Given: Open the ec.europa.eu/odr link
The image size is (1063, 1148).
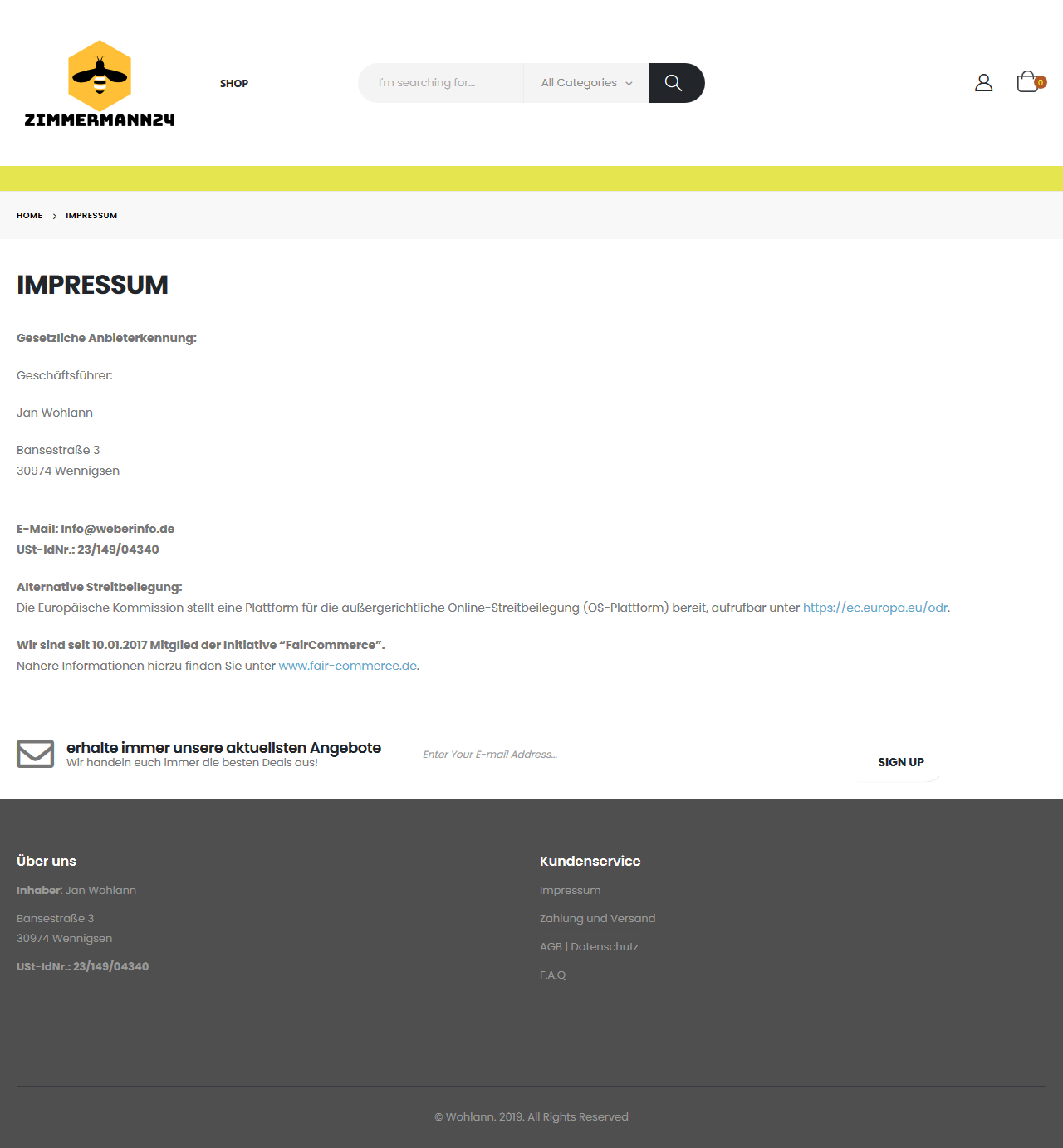Looking at the screenshot, I should click(x=875, y=608).
